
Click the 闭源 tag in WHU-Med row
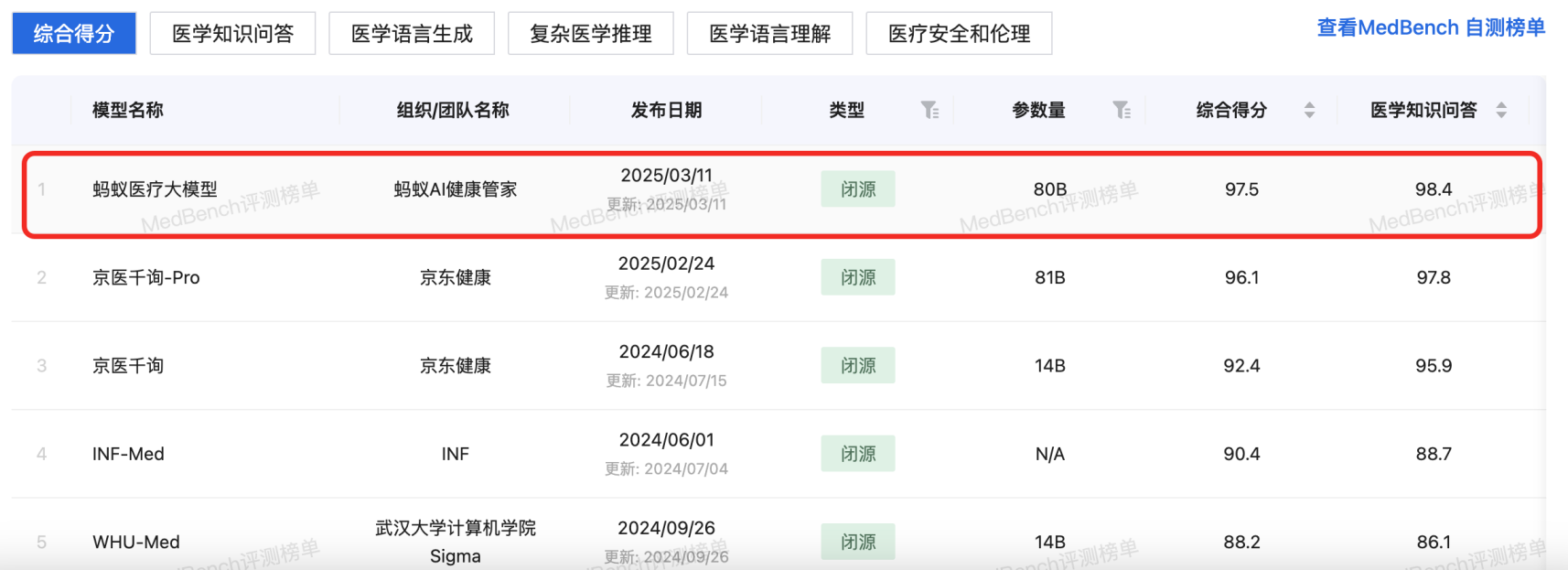tap(858, 542)
